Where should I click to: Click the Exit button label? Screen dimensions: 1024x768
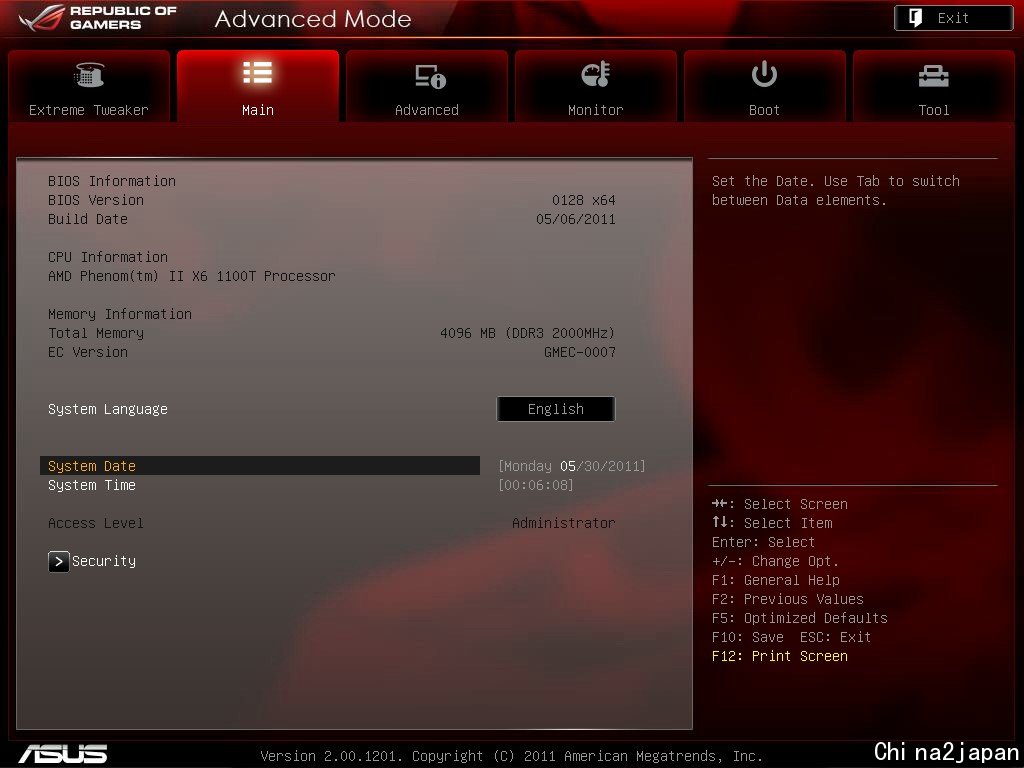coord(953,18)
